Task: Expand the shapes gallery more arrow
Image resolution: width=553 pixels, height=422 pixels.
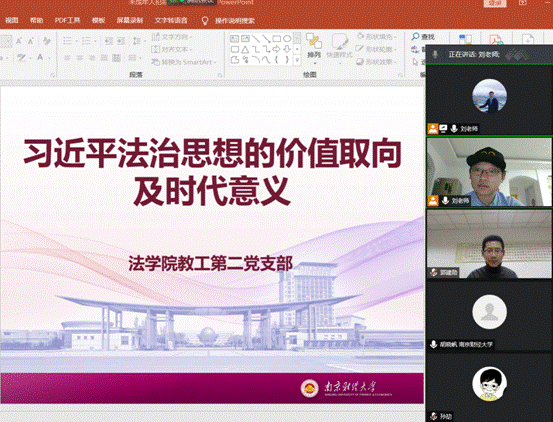Action: (x=297, y=61)
